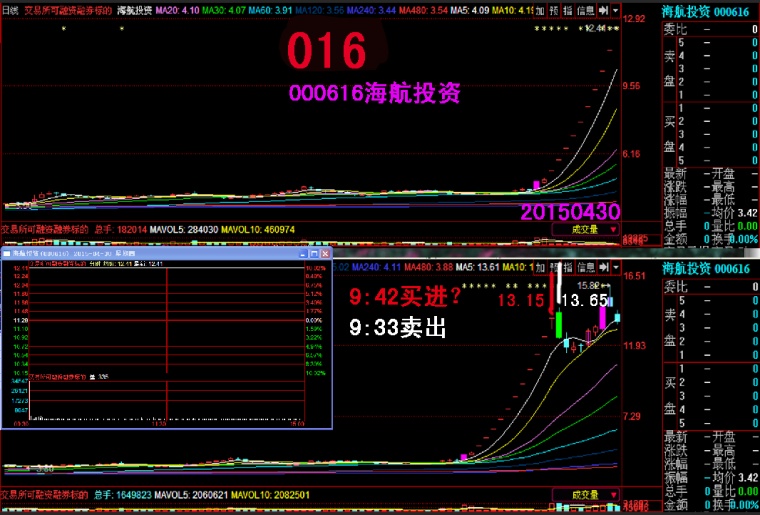The image size is (760, 515).
Task: Open the upper chart toolbar dropdown arrow
Action: (615, 10)
